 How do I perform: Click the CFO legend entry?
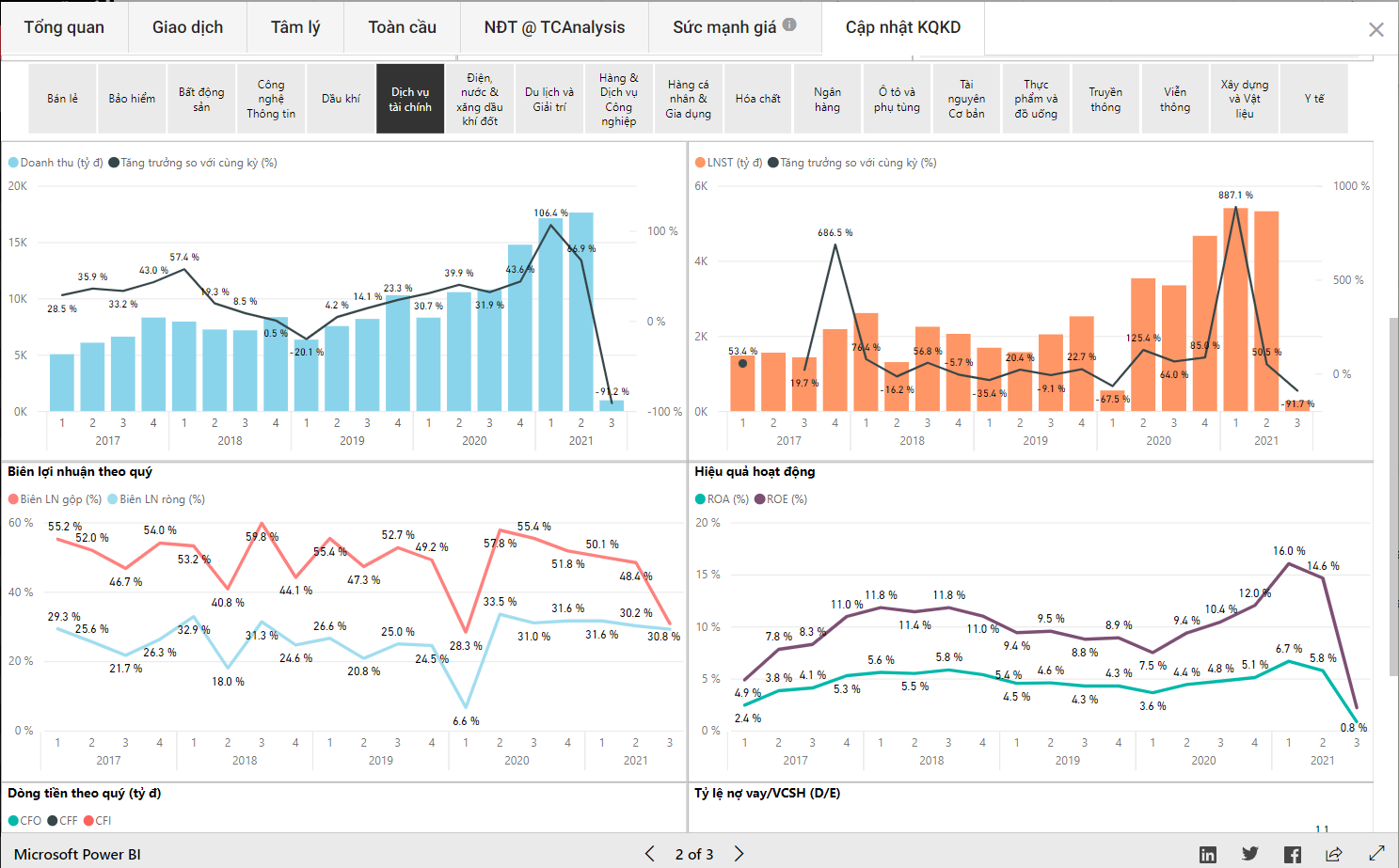point(25,821)
